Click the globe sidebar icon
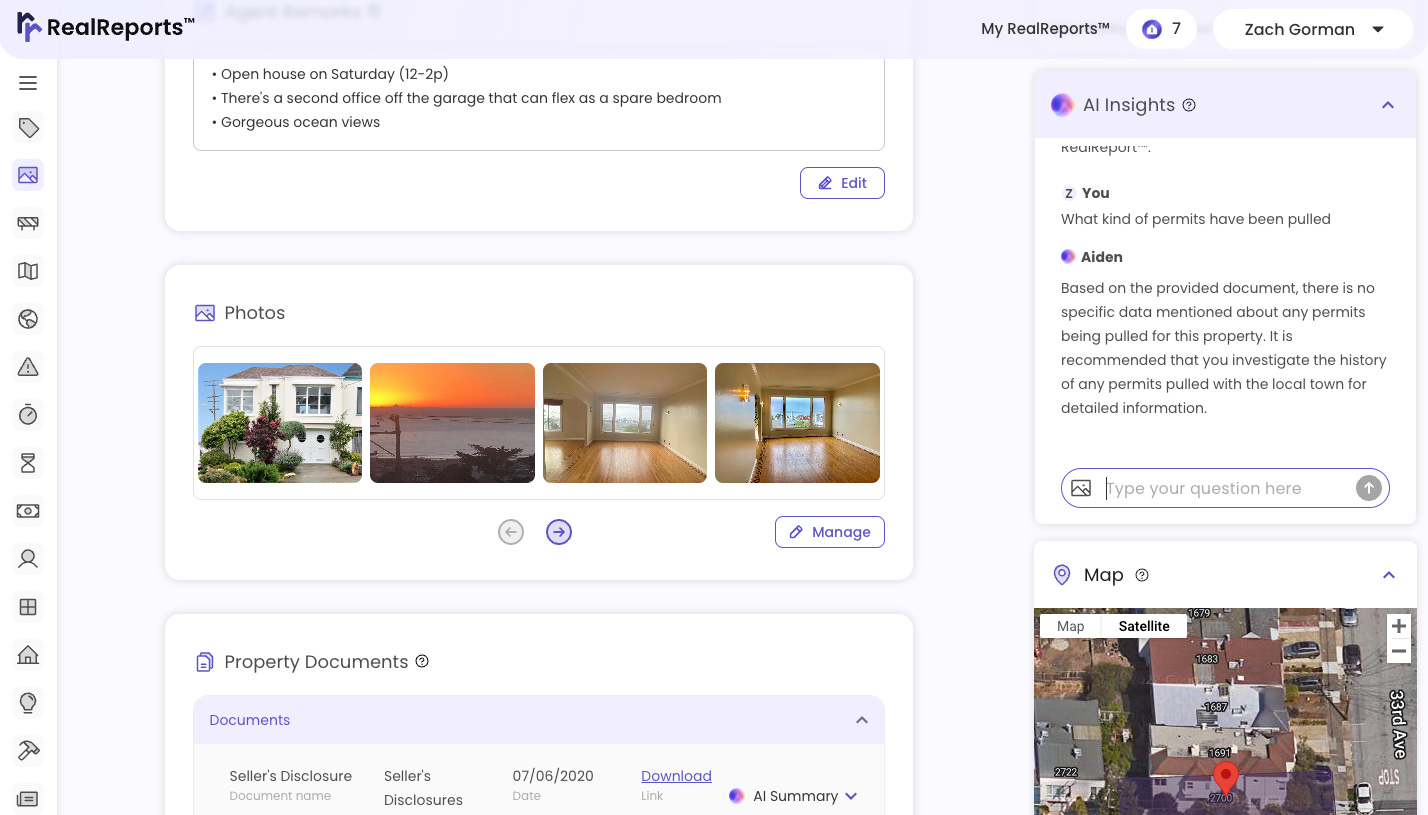1428x815 pixels. [28, 319]
